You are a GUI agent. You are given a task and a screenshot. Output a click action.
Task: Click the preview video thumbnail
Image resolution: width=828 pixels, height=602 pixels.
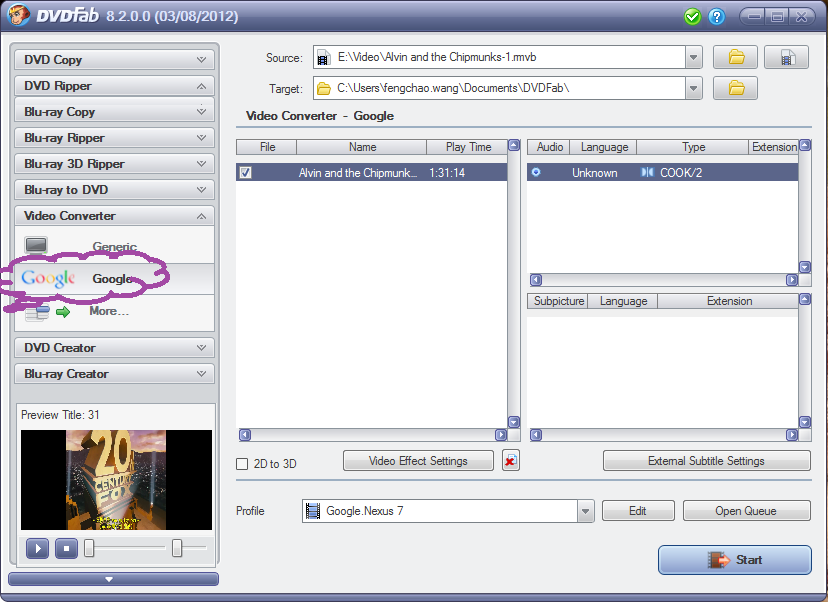116,479
